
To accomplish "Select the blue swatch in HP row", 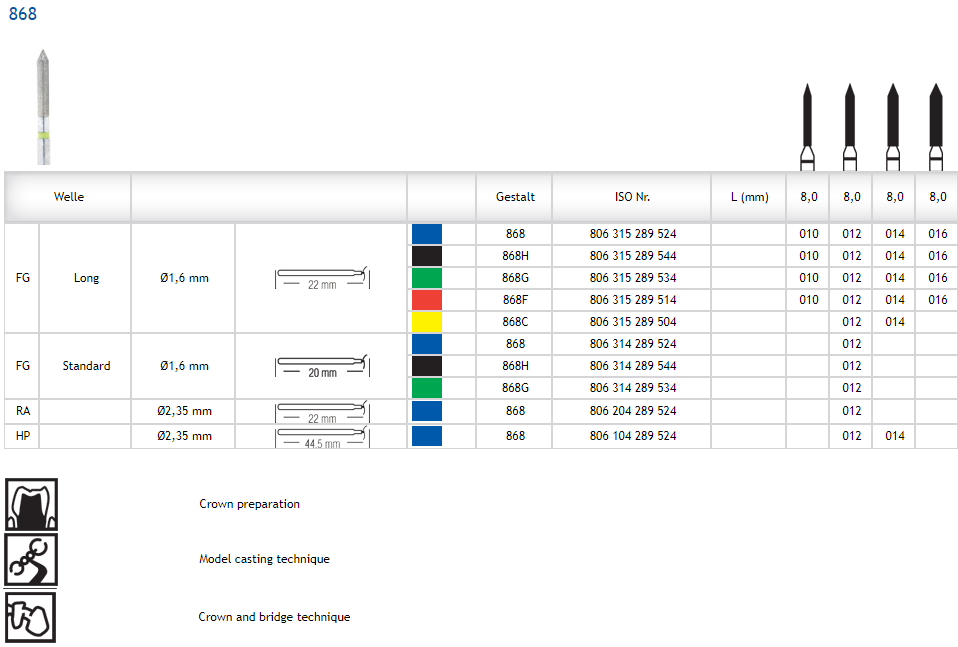I will tap(426, 436).
